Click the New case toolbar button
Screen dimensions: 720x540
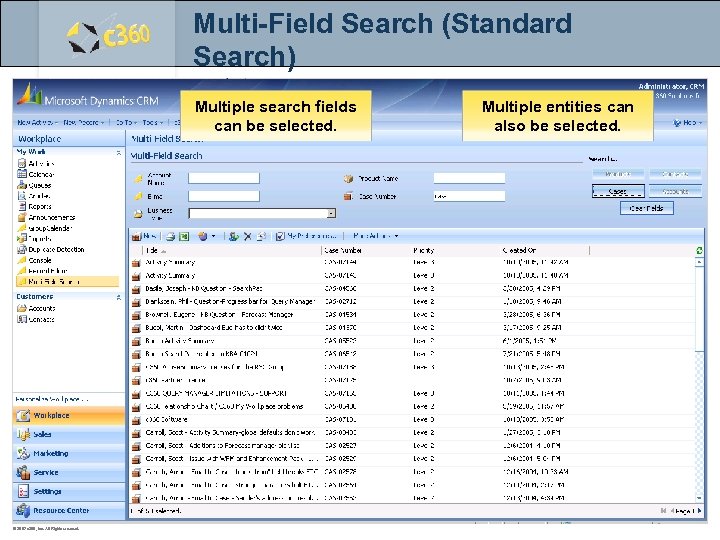click(144, 236)
